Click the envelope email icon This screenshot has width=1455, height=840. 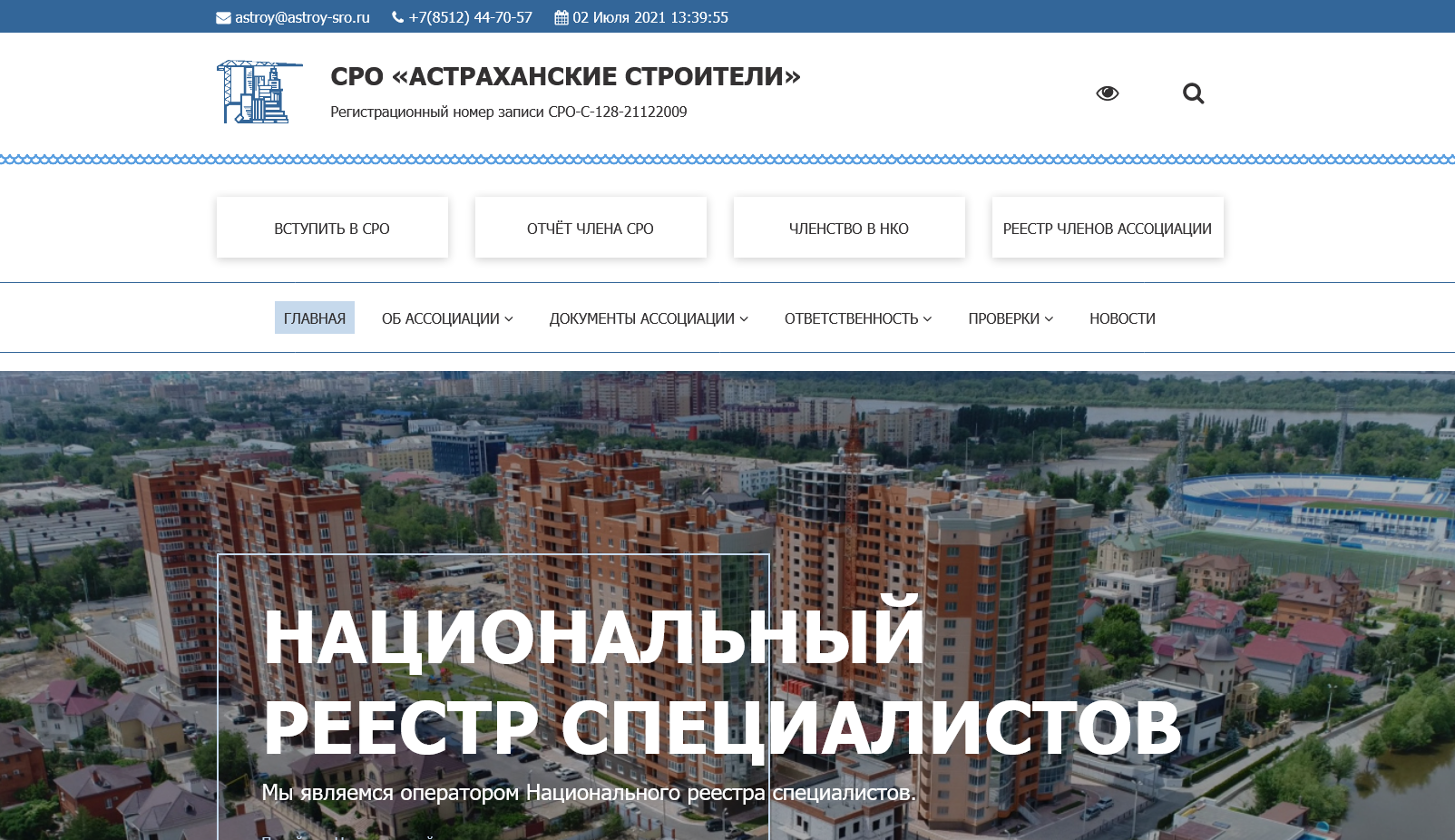click(x=223, y=18)
